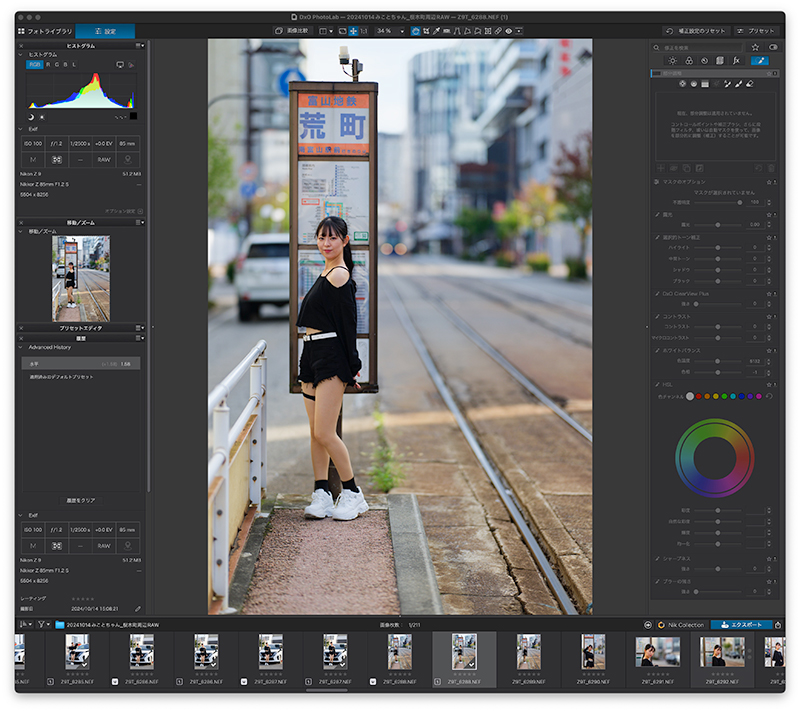Select the RGB histogram channel

click(35, 64)
